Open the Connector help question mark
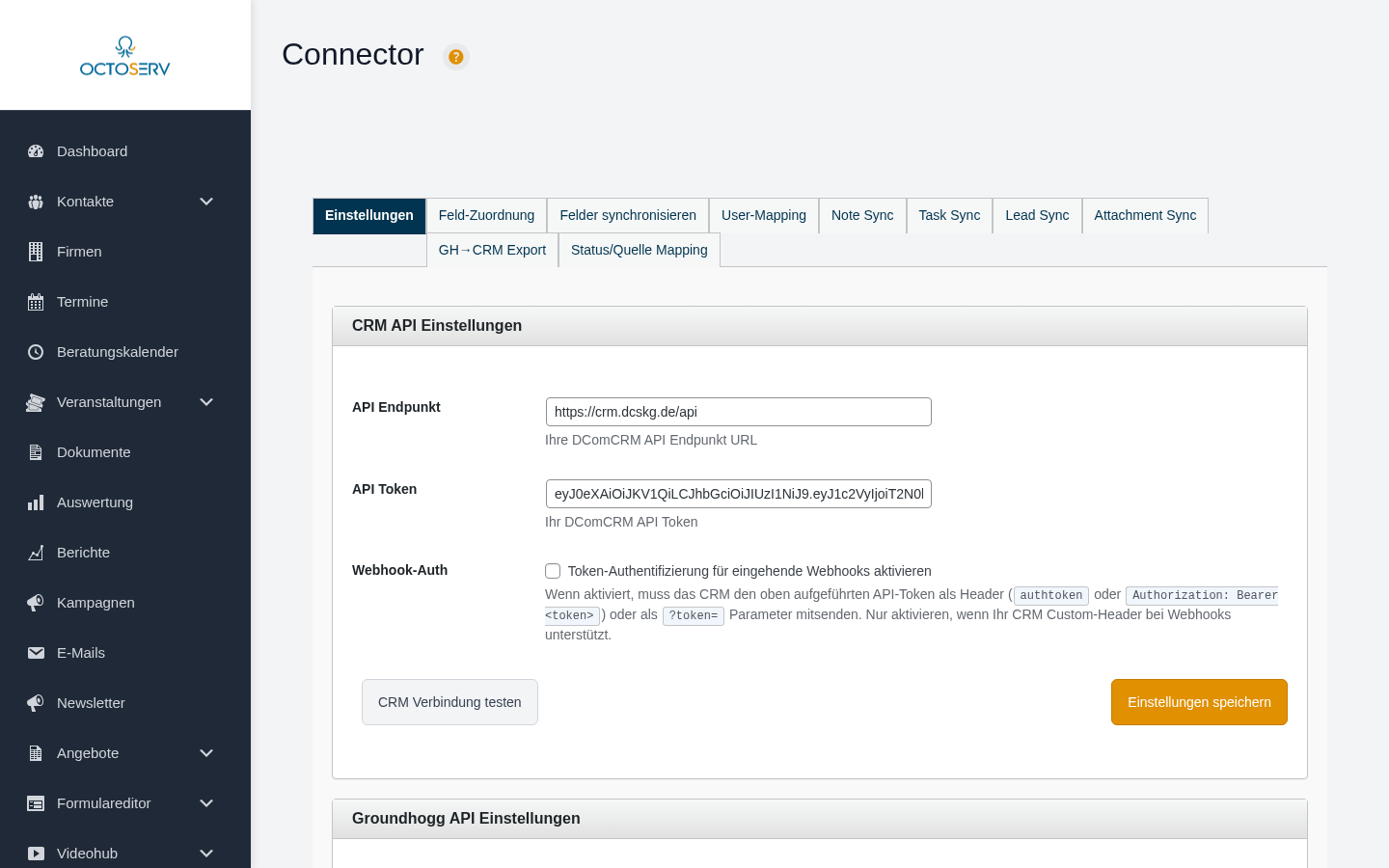This screenshot has height=868, width=1389. tap(455, 58)
